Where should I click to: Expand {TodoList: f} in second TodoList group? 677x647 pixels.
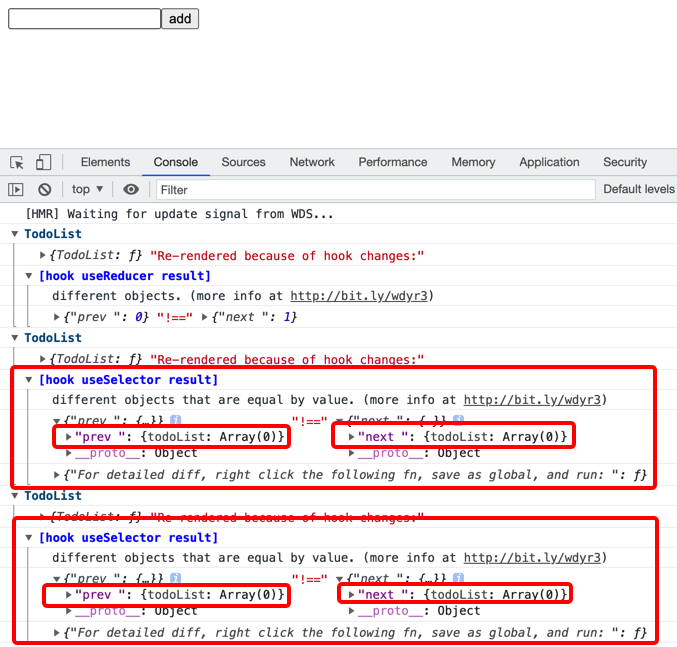pos(42,359)
